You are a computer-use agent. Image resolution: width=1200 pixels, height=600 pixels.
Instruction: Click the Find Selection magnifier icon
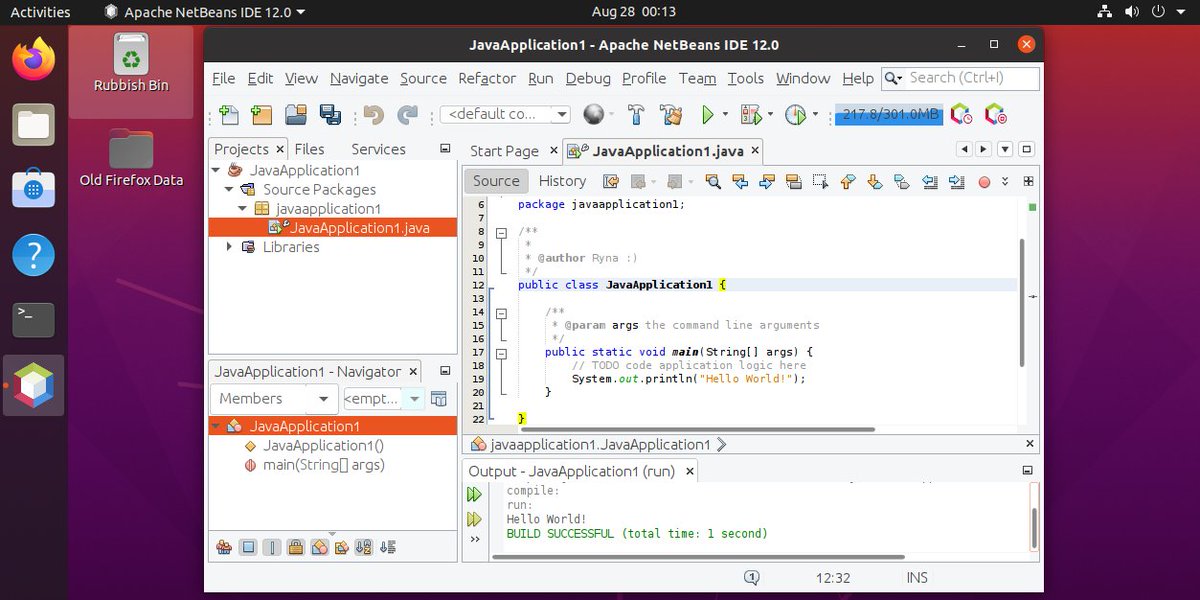pos(713,181)
